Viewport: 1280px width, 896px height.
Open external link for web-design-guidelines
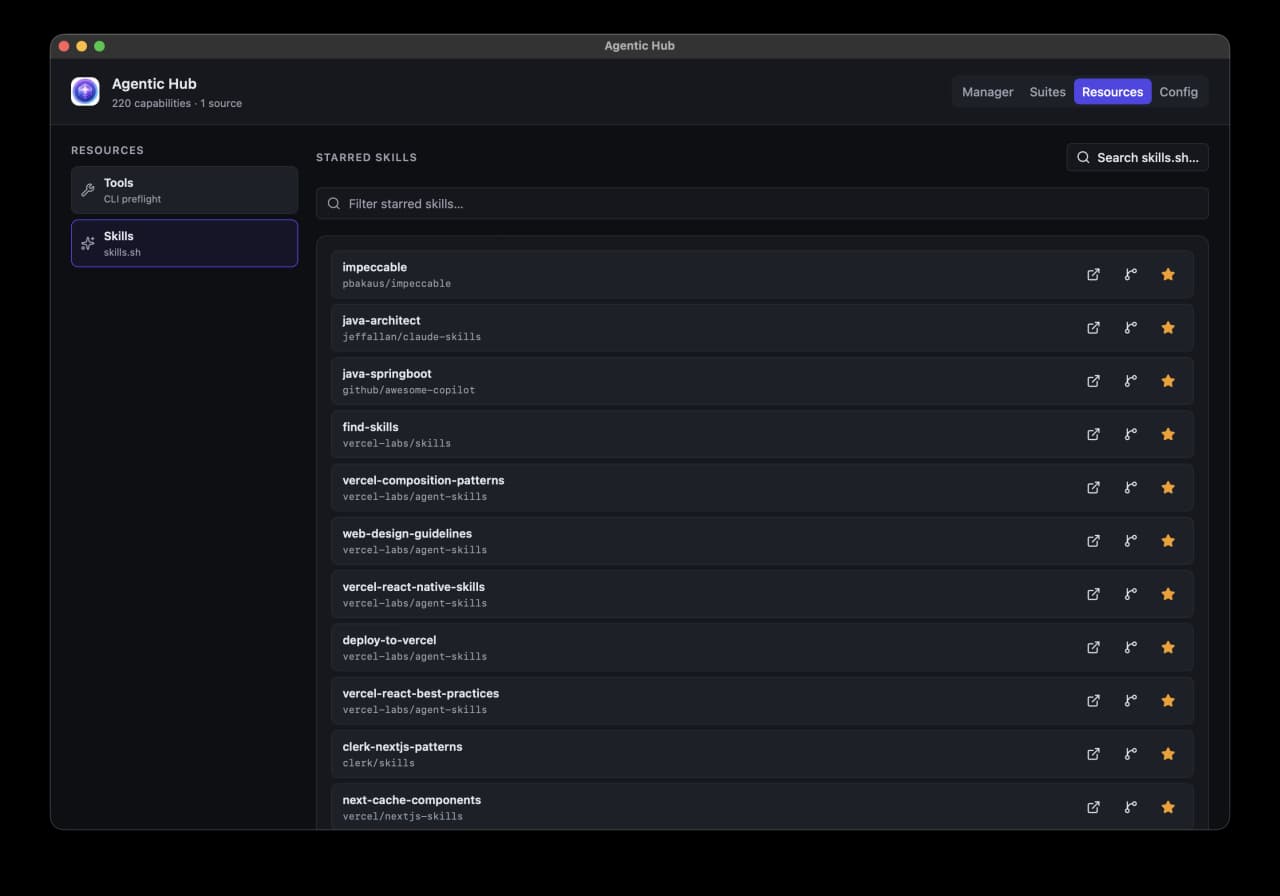click(x=1093, y=541)
